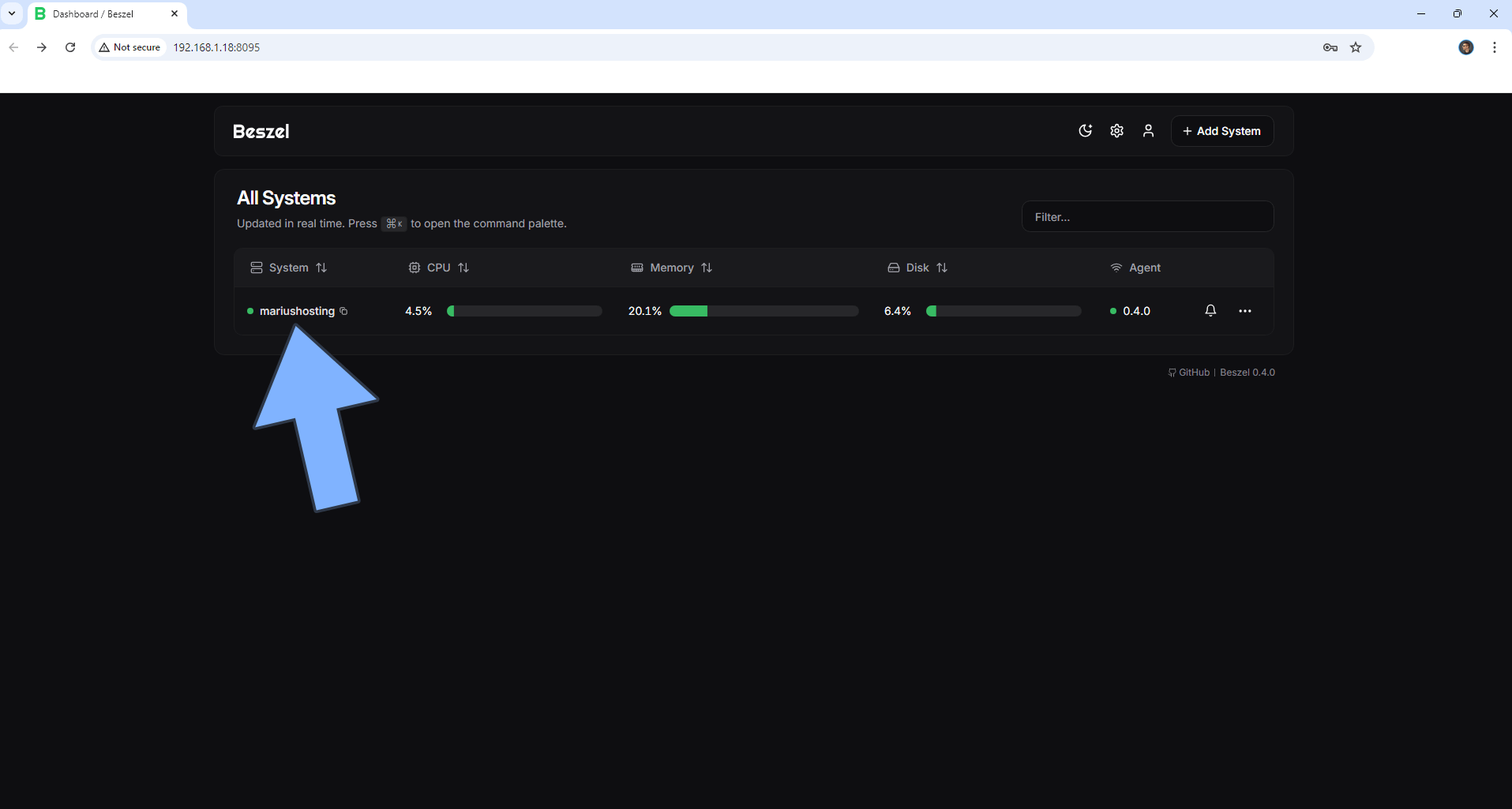Viewport: 1512px width, 809px height.
Task: Open three-dot actions menu for mariushosting
Action: click(1245, 311)
